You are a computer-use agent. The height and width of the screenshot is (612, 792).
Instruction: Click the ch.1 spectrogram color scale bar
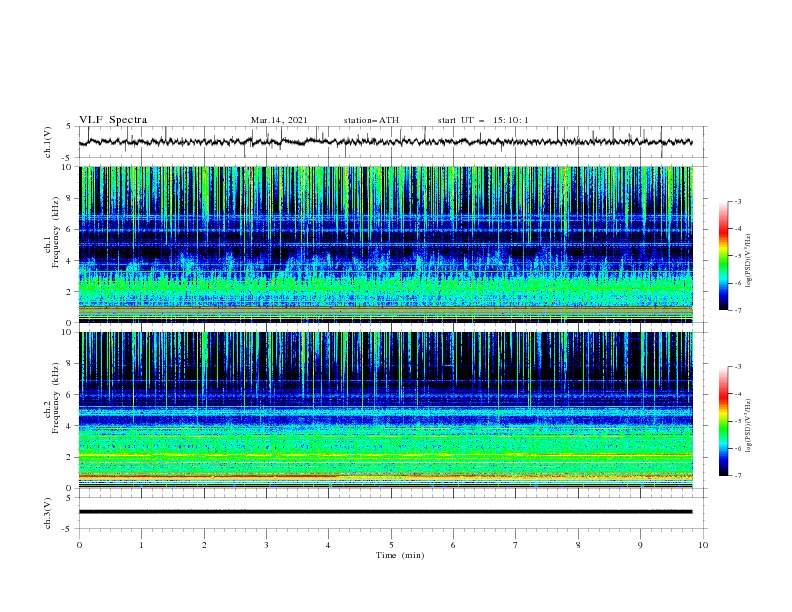coord(723,256)
